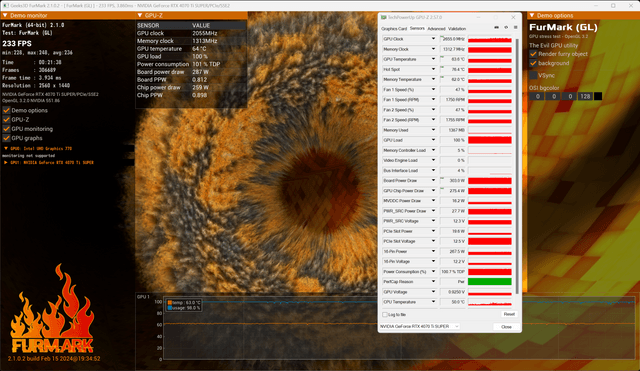Open the GPU Temperature sensor dropdown

(433, 59)
